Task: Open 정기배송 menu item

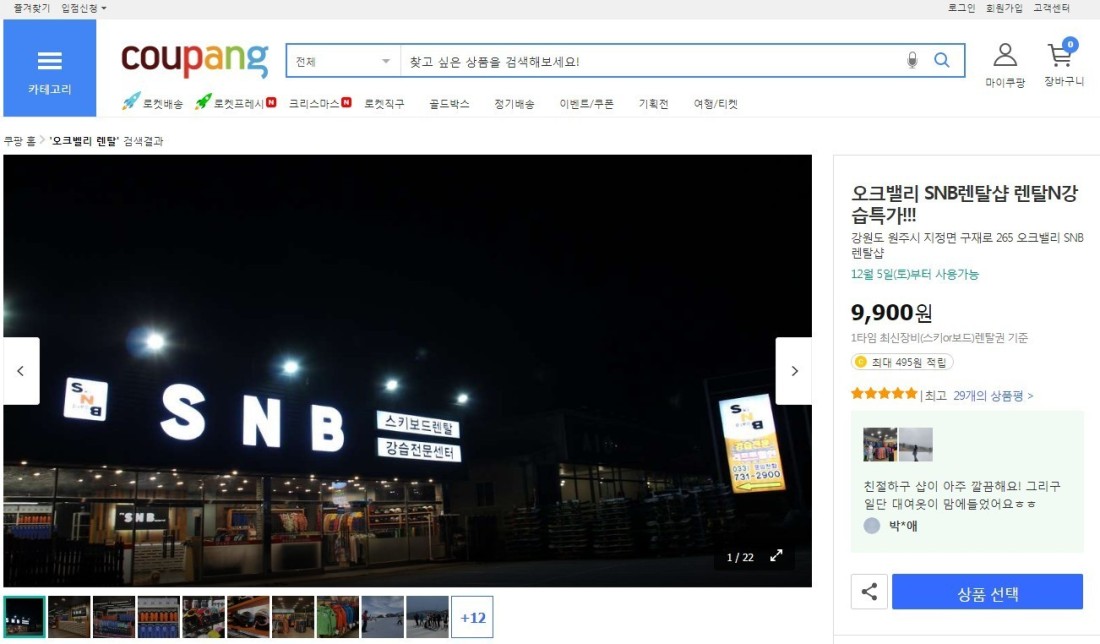Action: [x=514, y=104]
